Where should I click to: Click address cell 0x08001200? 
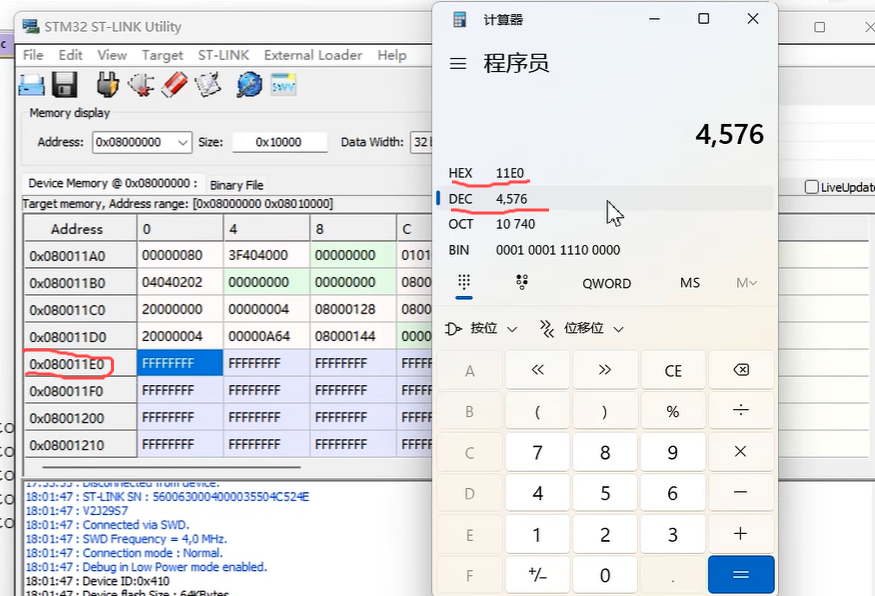pos(80,418)
